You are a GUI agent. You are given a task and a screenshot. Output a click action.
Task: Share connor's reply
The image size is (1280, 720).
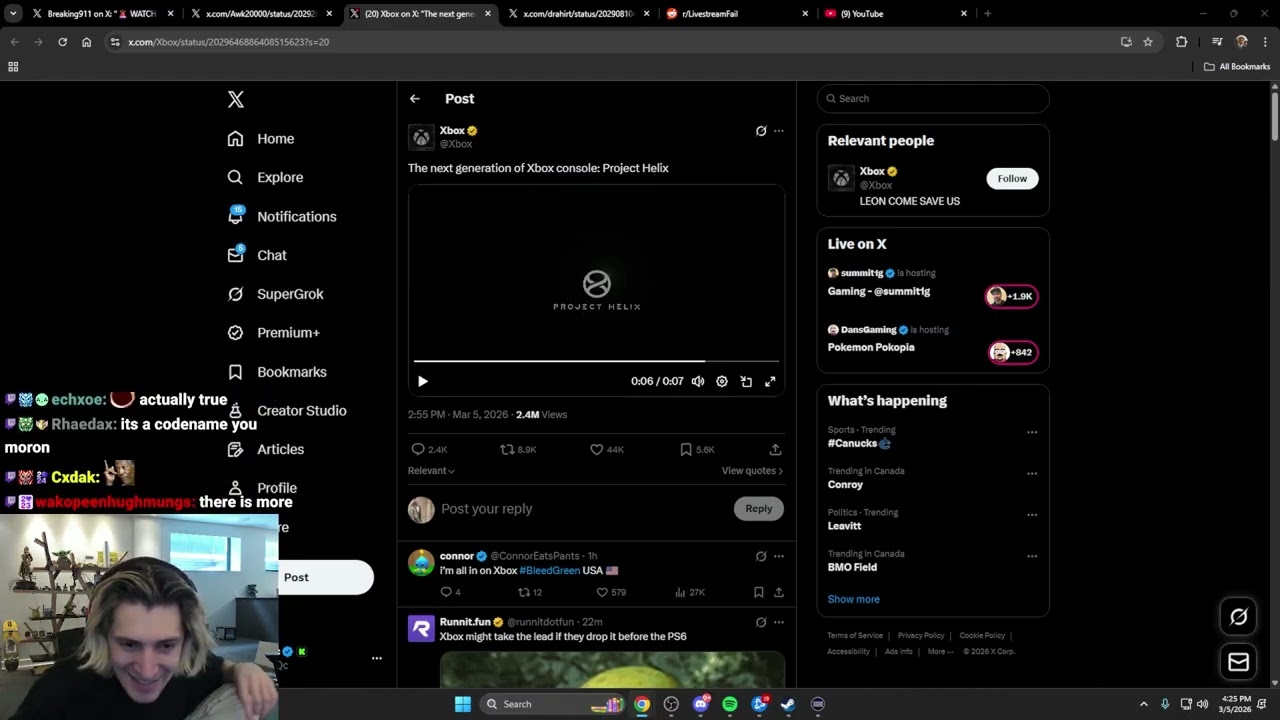pyautogui.click(x=778, y=592)
